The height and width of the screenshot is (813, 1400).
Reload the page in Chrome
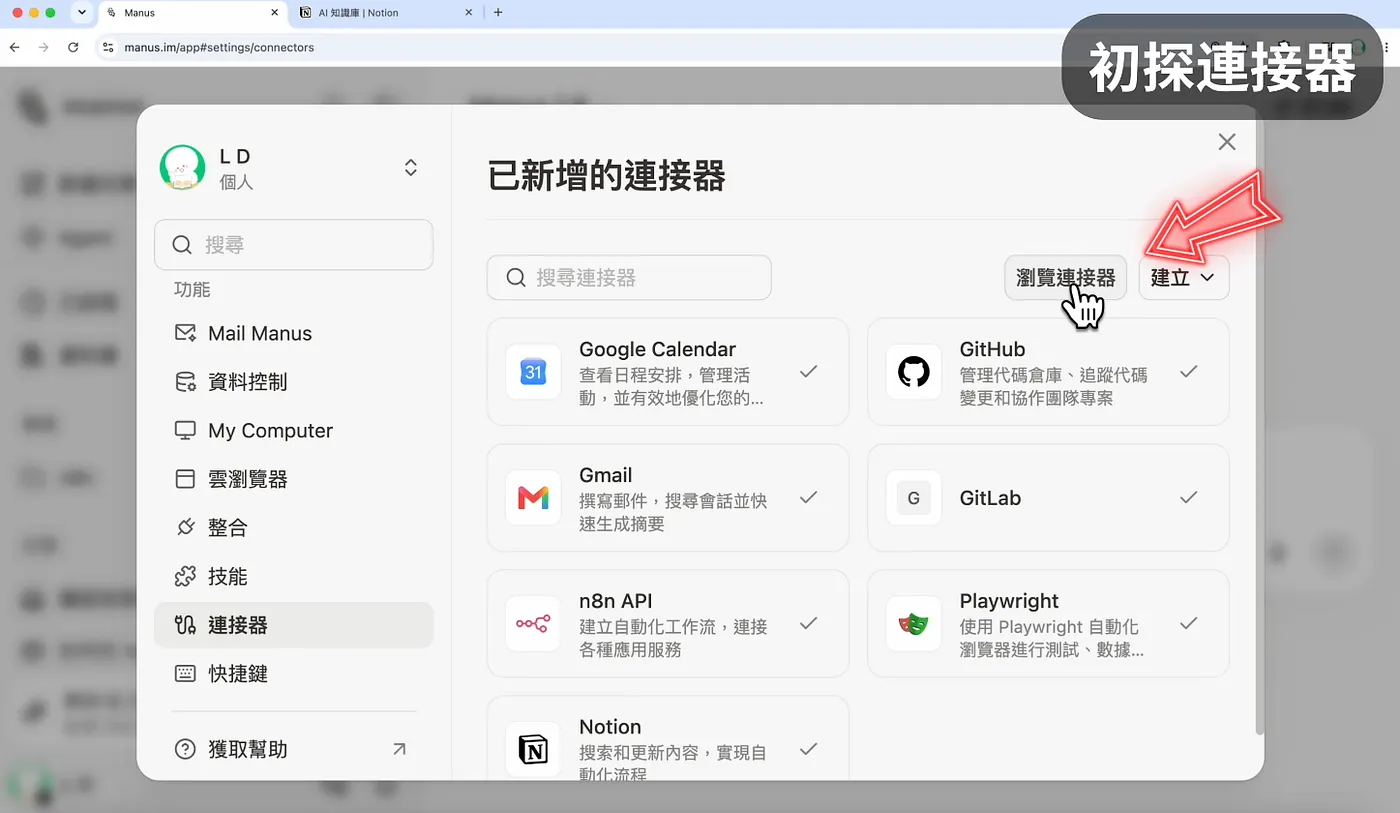[73, 47]
